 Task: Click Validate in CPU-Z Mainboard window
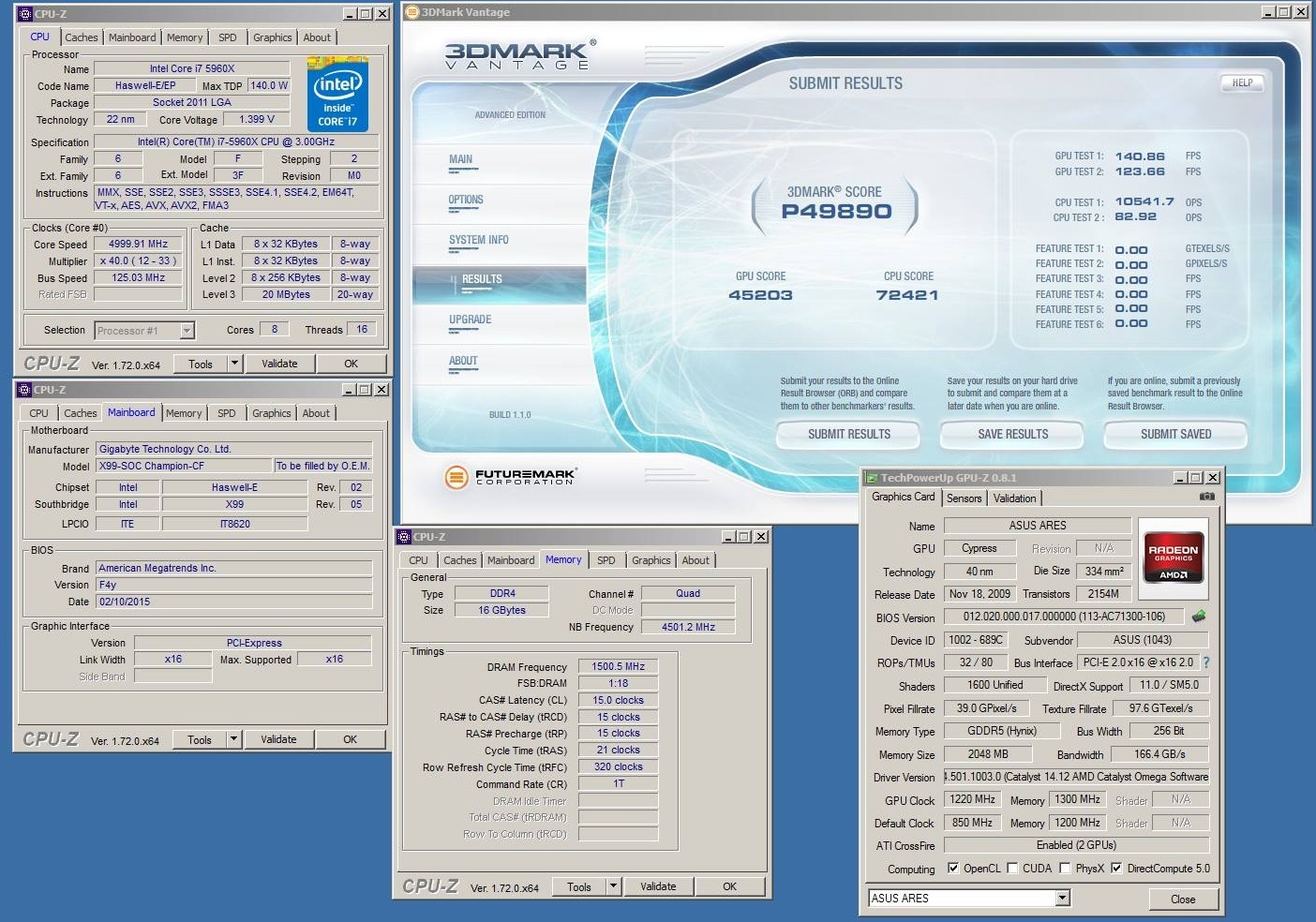[278, 739]
